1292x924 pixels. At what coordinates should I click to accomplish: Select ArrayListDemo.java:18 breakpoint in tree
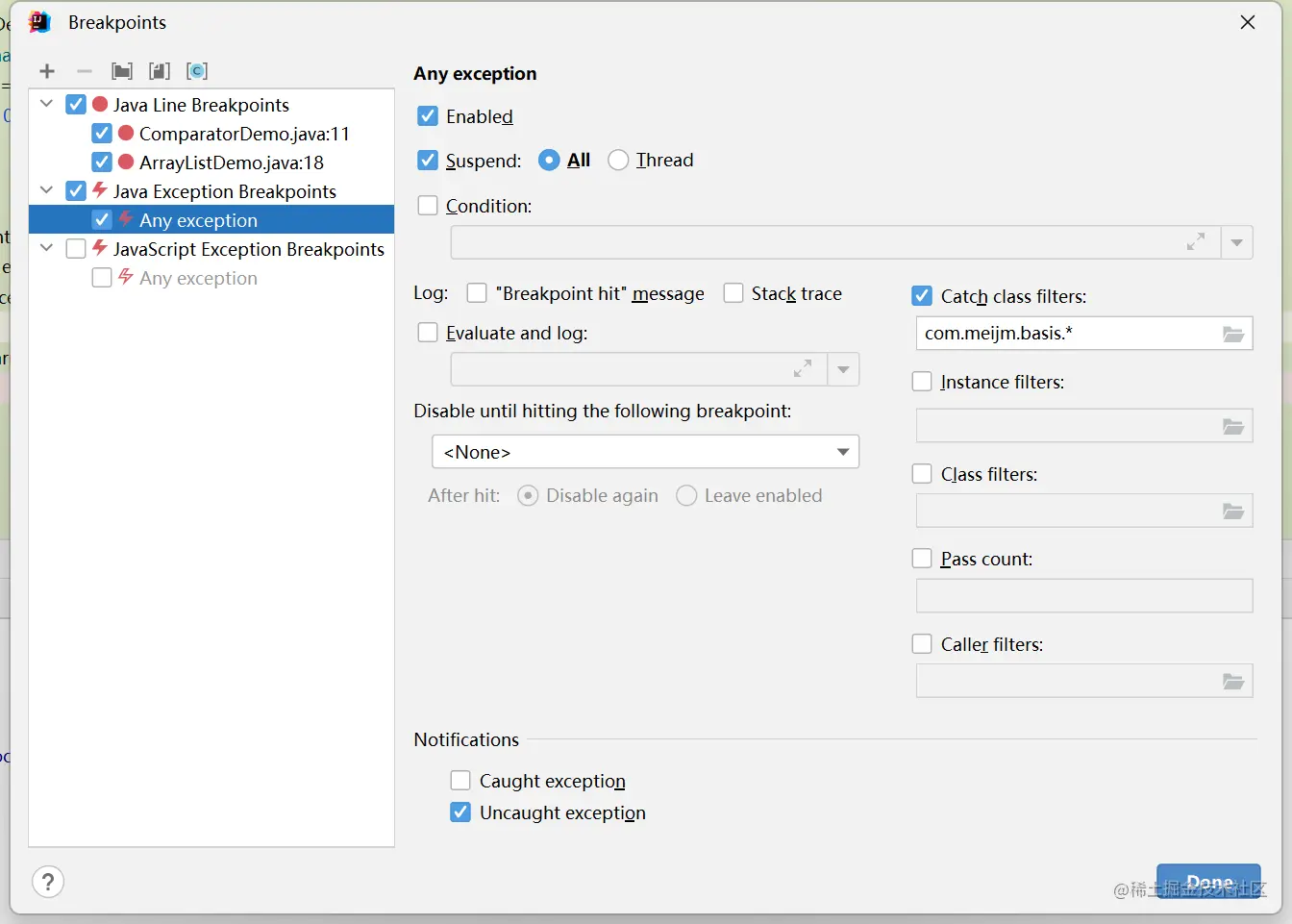[x=231, y=162]
